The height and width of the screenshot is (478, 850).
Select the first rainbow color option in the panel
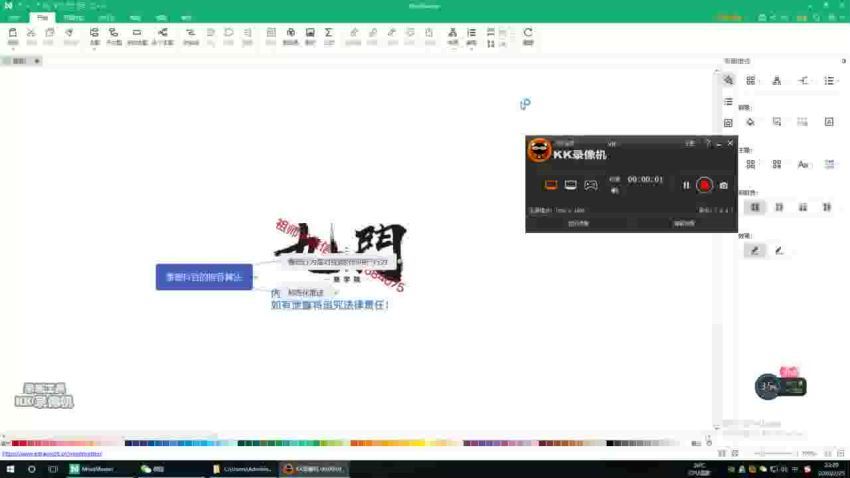(755, 207)
